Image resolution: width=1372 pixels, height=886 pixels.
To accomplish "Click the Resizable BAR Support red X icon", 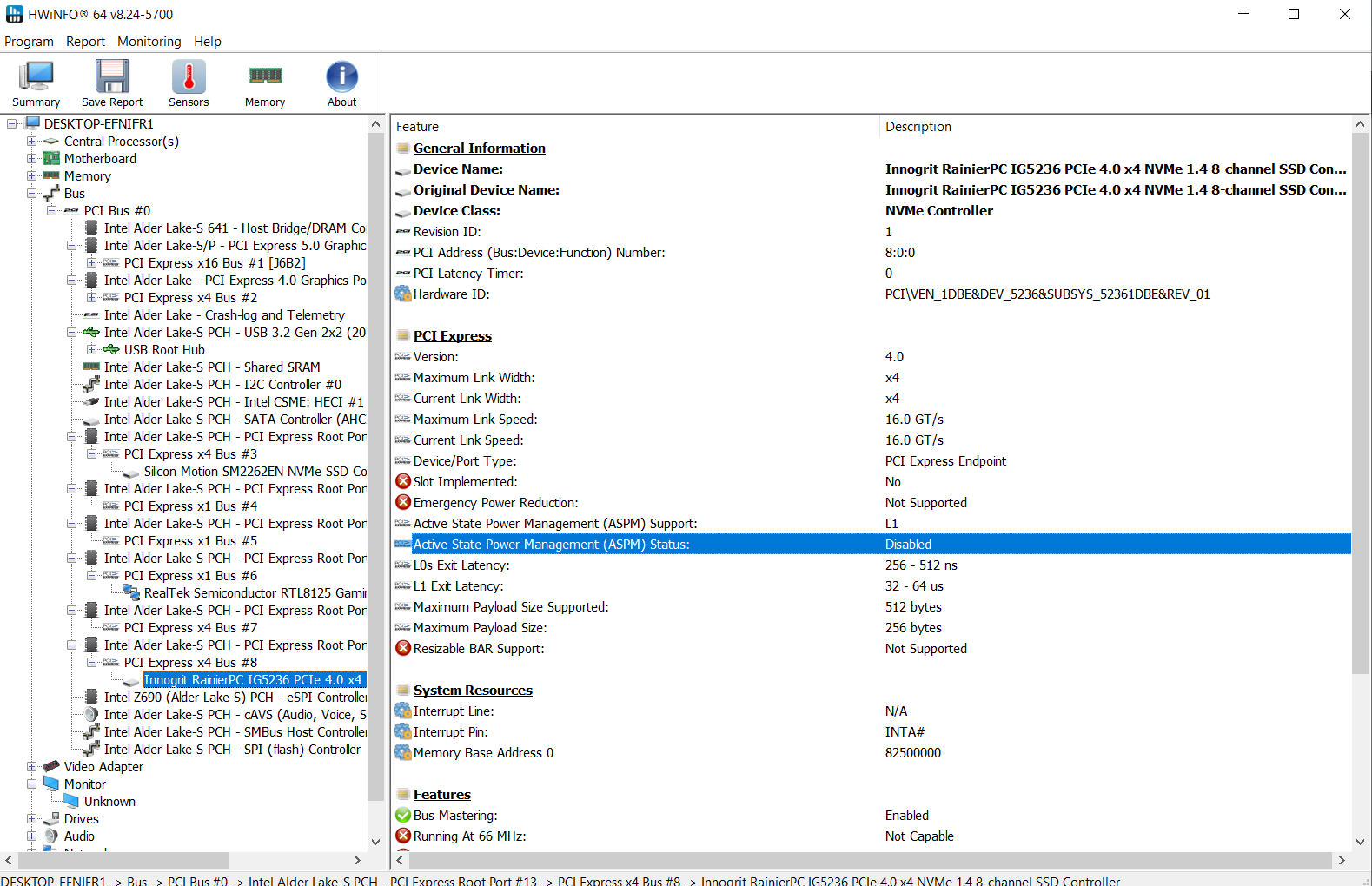I will (403, 648).
